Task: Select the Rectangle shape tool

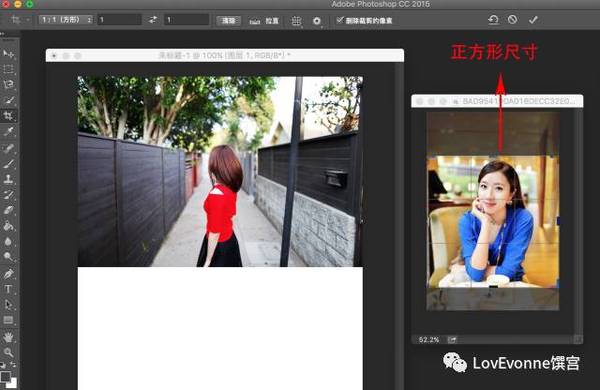Action: (8, 320)
